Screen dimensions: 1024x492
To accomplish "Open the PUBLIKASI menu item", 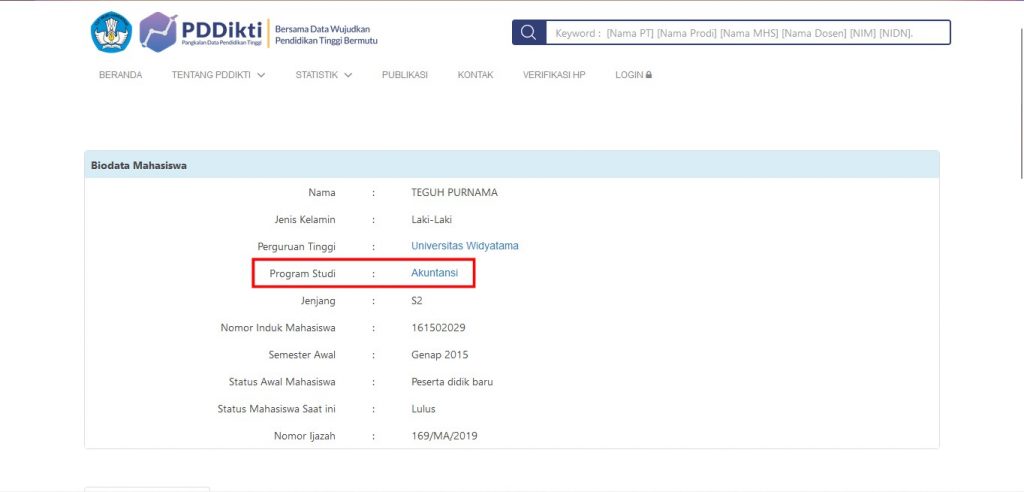I will [x=405, y=75].
